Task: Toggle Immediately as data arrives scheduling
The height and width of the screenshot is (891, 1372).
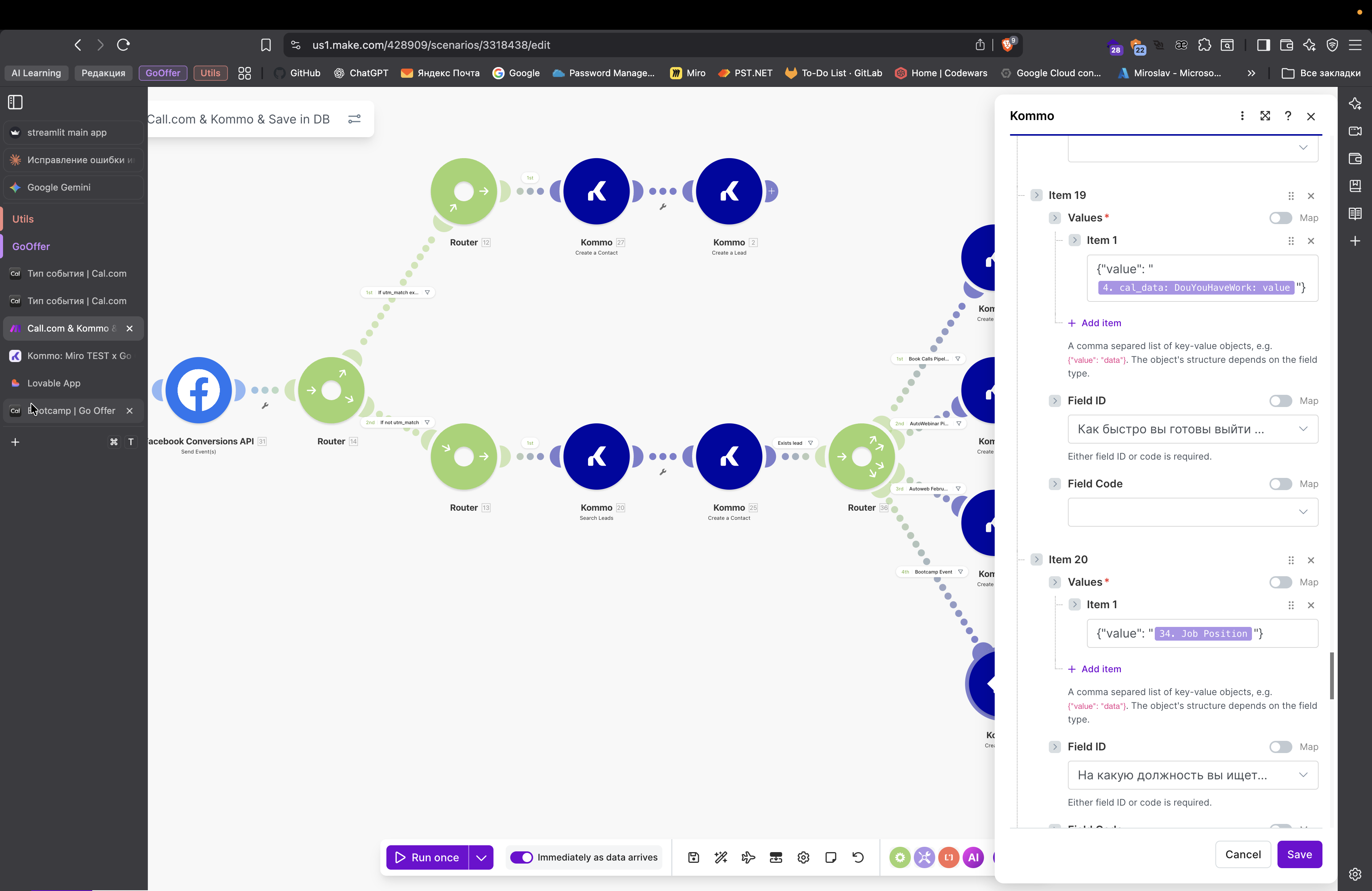Action: 522,857
